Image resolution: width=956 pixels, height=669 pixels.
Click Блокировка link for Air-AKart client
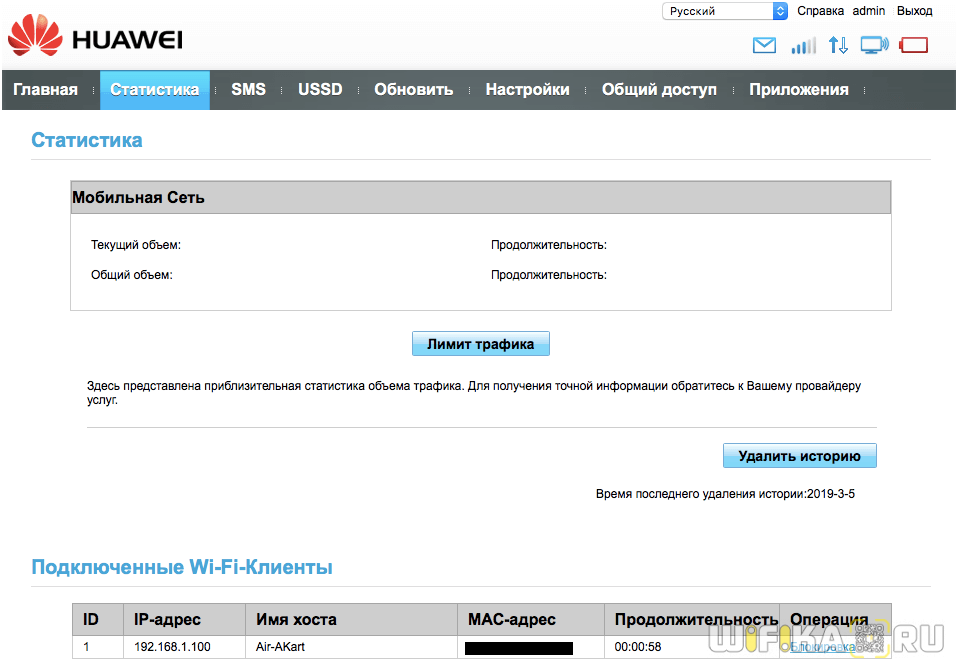pos(822,647)
